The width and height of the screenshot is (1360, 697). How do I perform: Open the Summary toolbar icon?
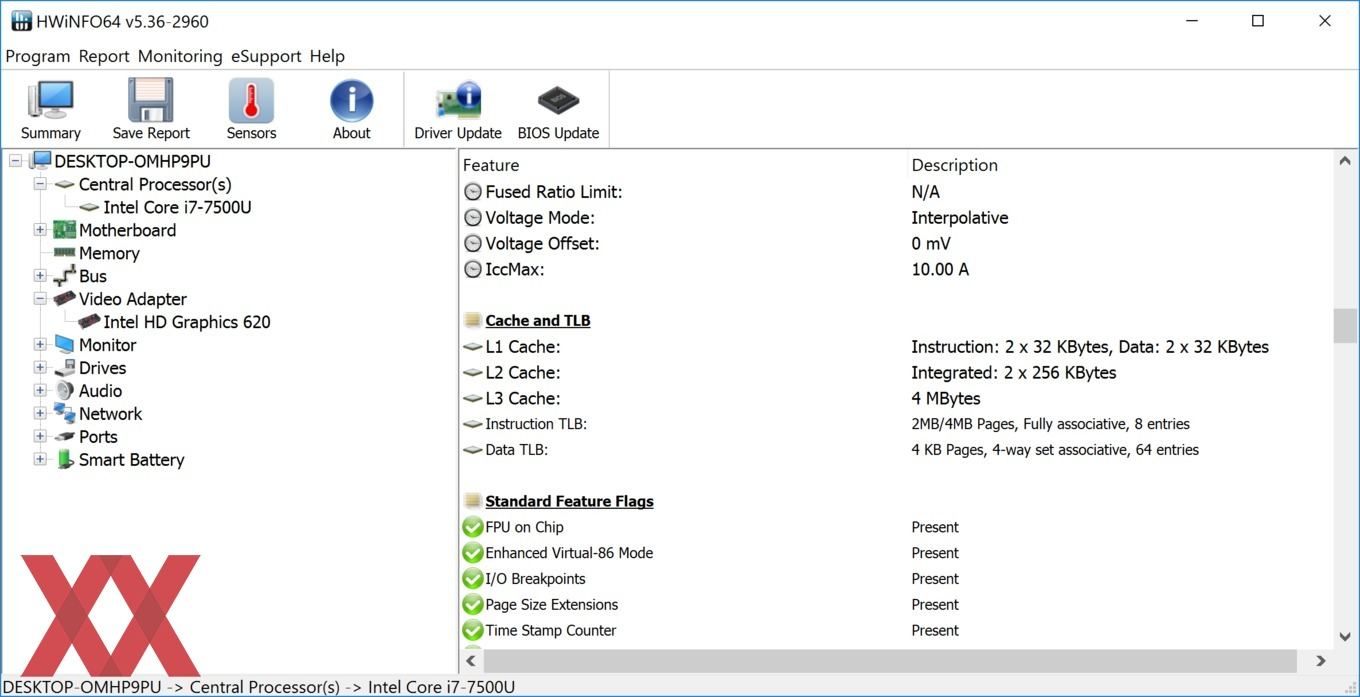coord(50,101)
